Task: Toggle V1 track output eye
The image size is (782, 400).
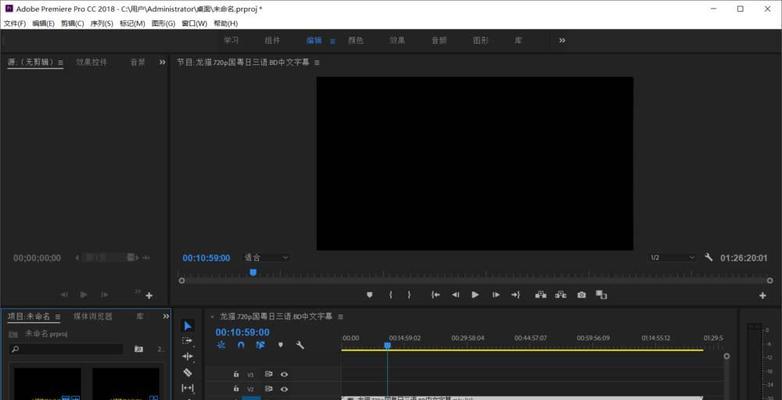Action: click(284, 375)
